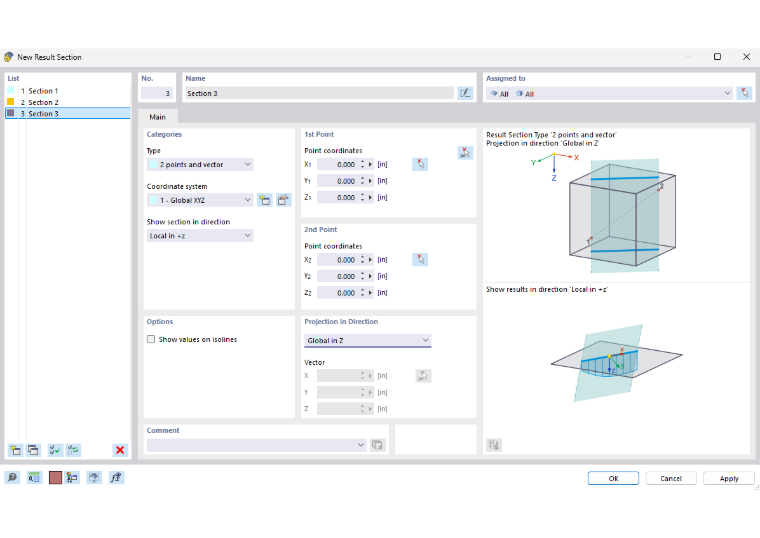Click the No. field showing 3
760x538 pixels.
[x=157, y=93]
